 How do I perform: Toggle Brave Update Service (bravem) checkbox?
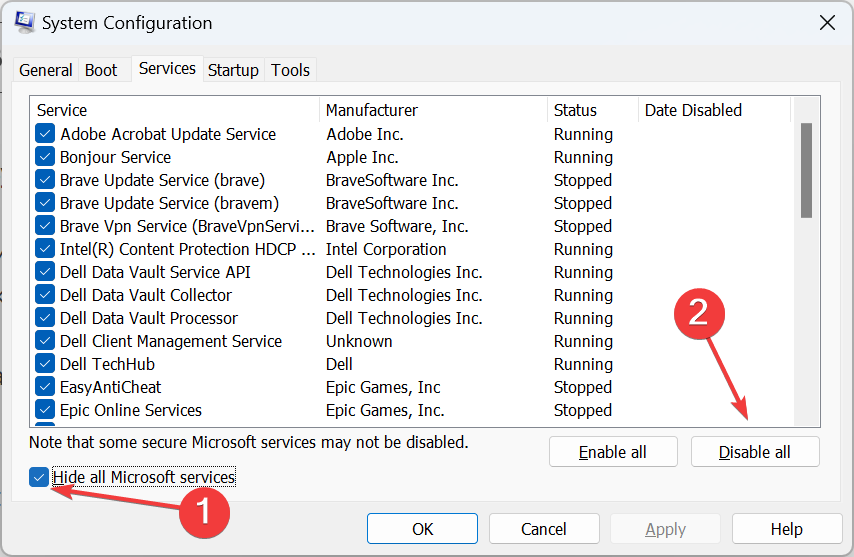pyautogui.click(x=45, y=203)
